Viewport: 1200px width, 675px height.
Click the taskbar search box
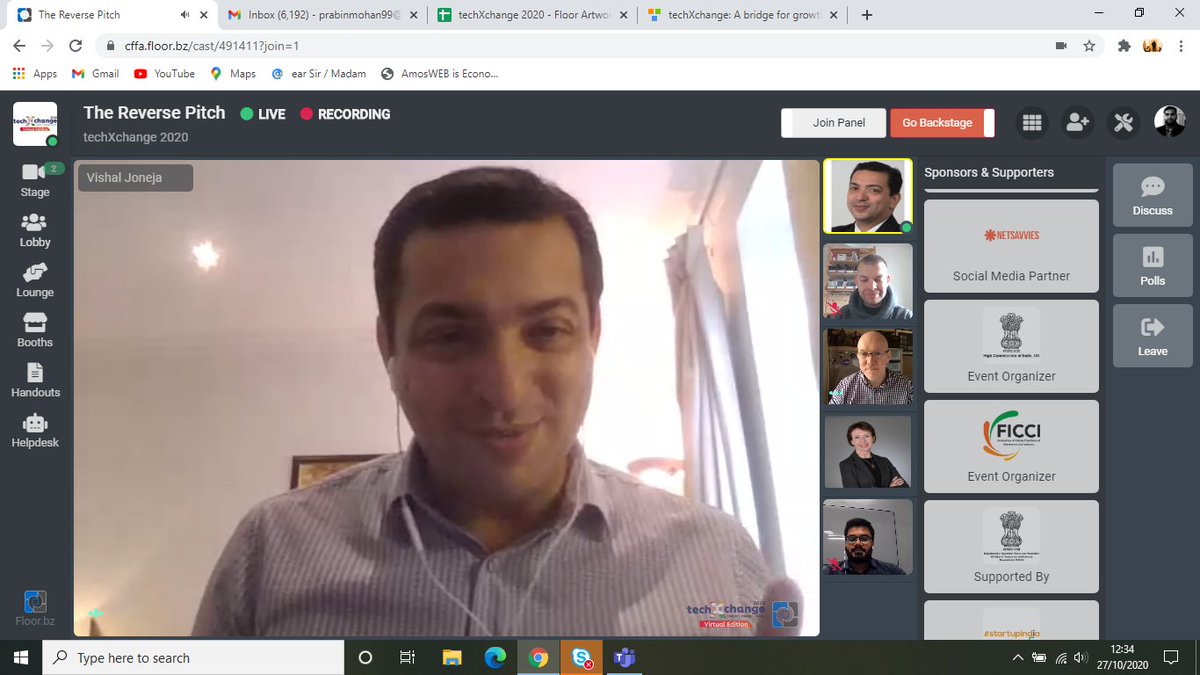click(x=192, y=657)
